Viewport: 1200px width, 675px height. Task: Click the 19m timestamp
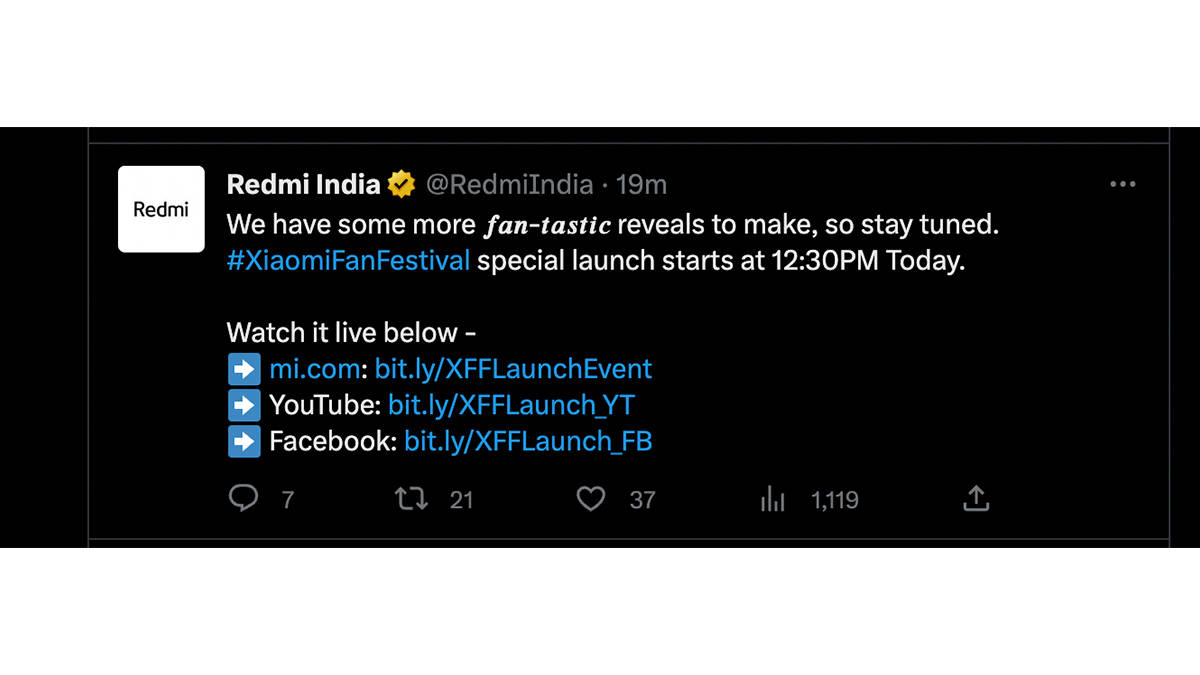641,185
